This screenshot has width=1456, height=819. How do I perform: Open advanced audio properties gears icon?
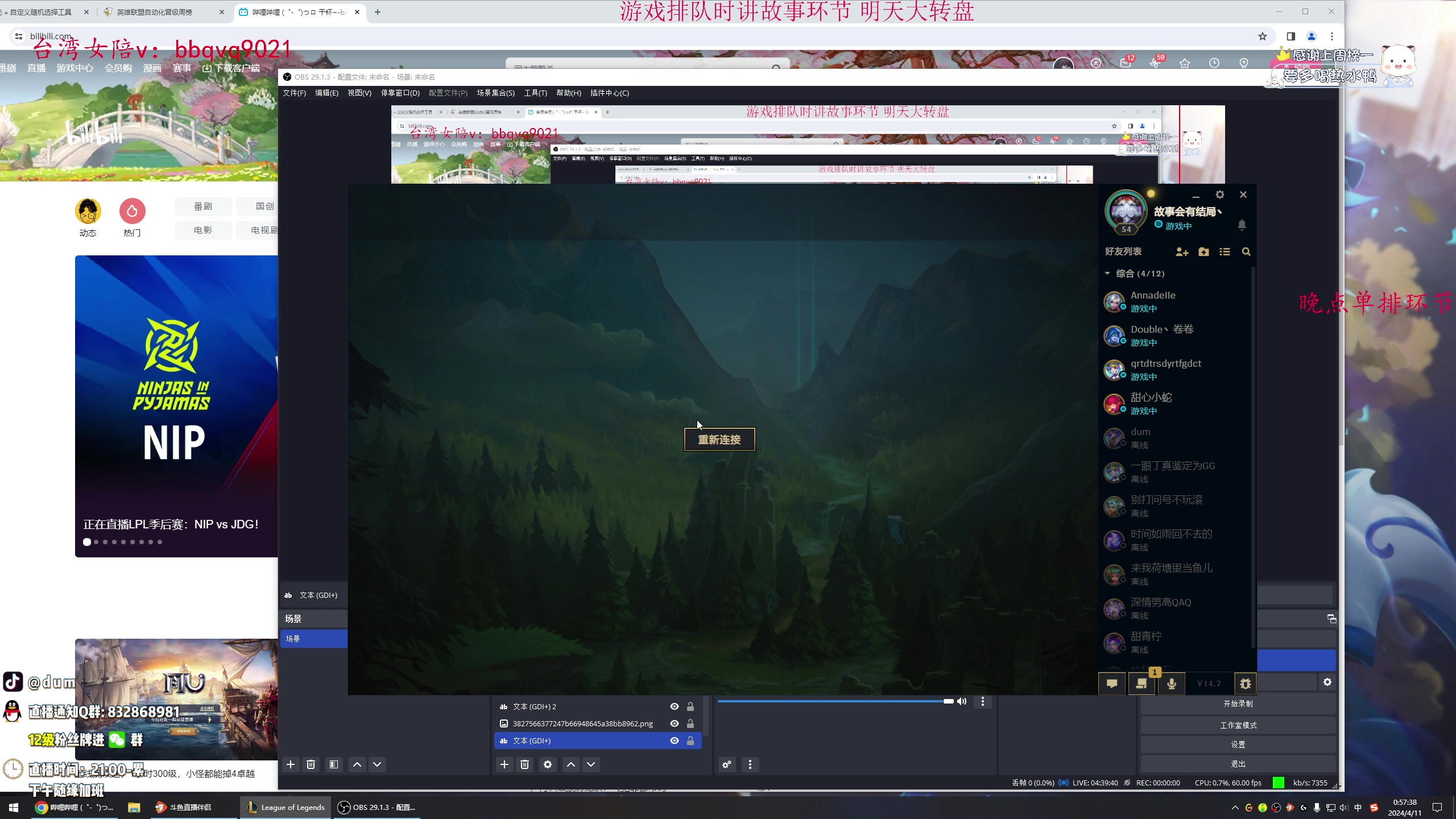(x=727, y=764)
